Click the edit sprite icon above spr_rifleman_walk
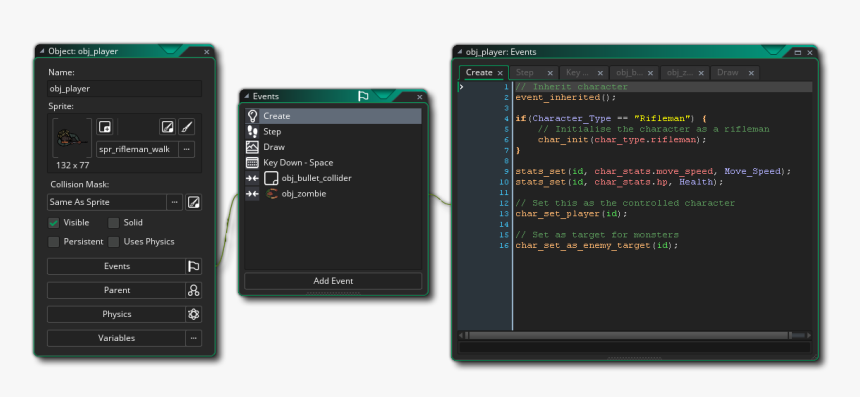The height and width of the screenshot is (397, 860). pos(168,127)
